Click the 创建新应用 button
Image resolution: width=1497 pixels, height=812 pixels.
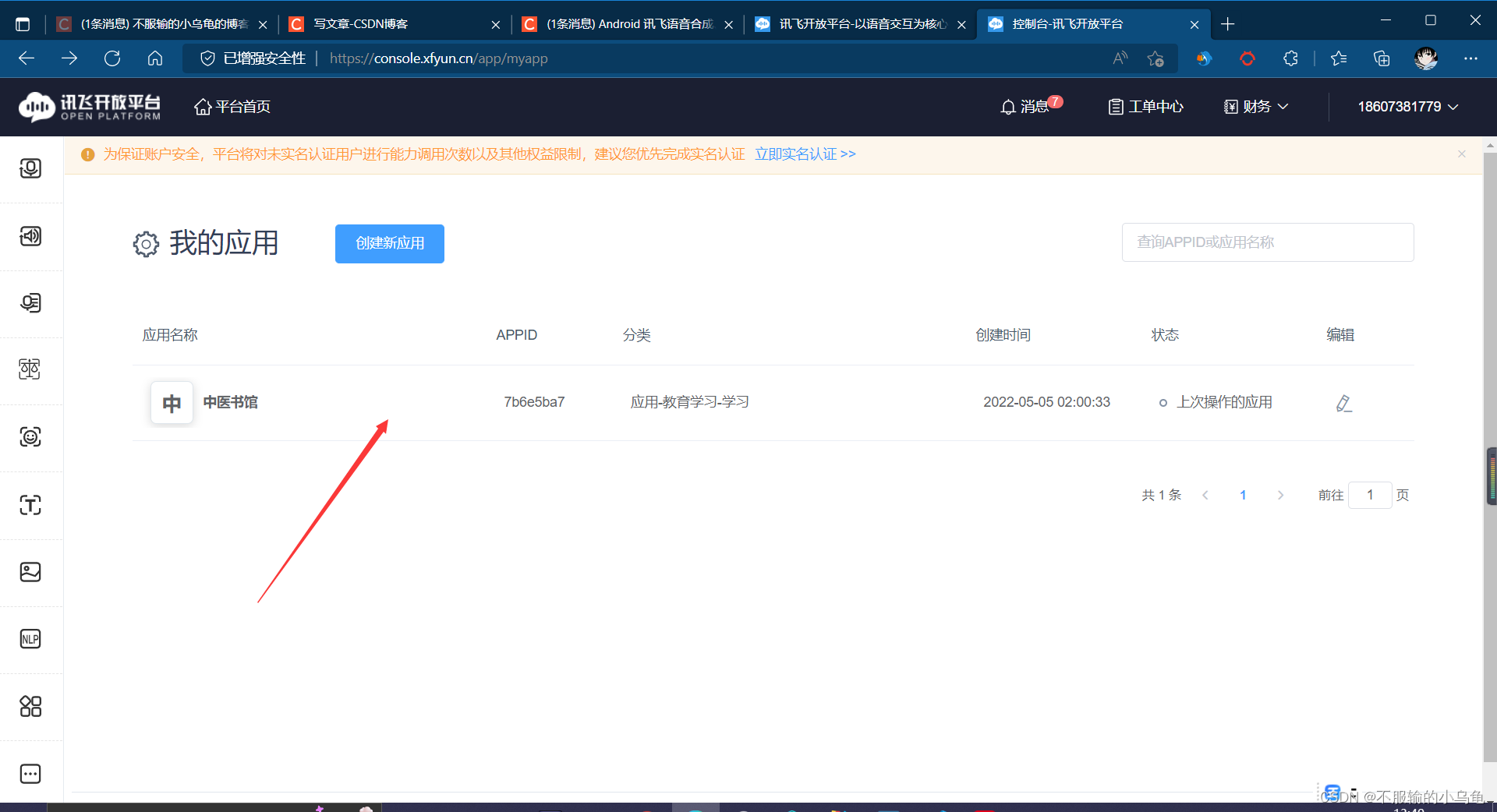click(390, 244)
